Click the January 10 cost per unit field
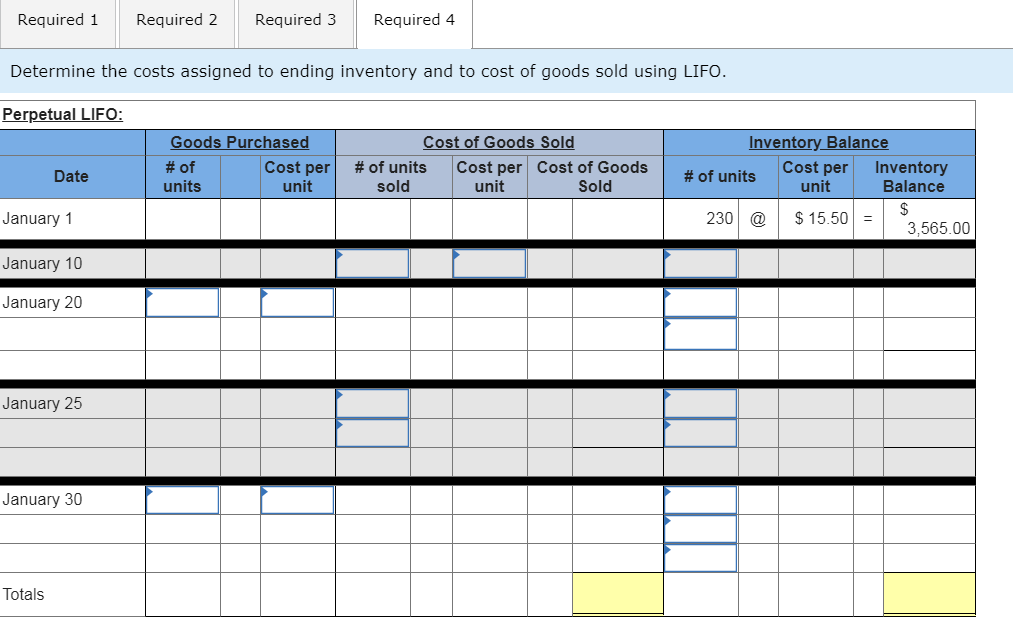Viewport: 1013px width, 625px height. click(489, 263)
